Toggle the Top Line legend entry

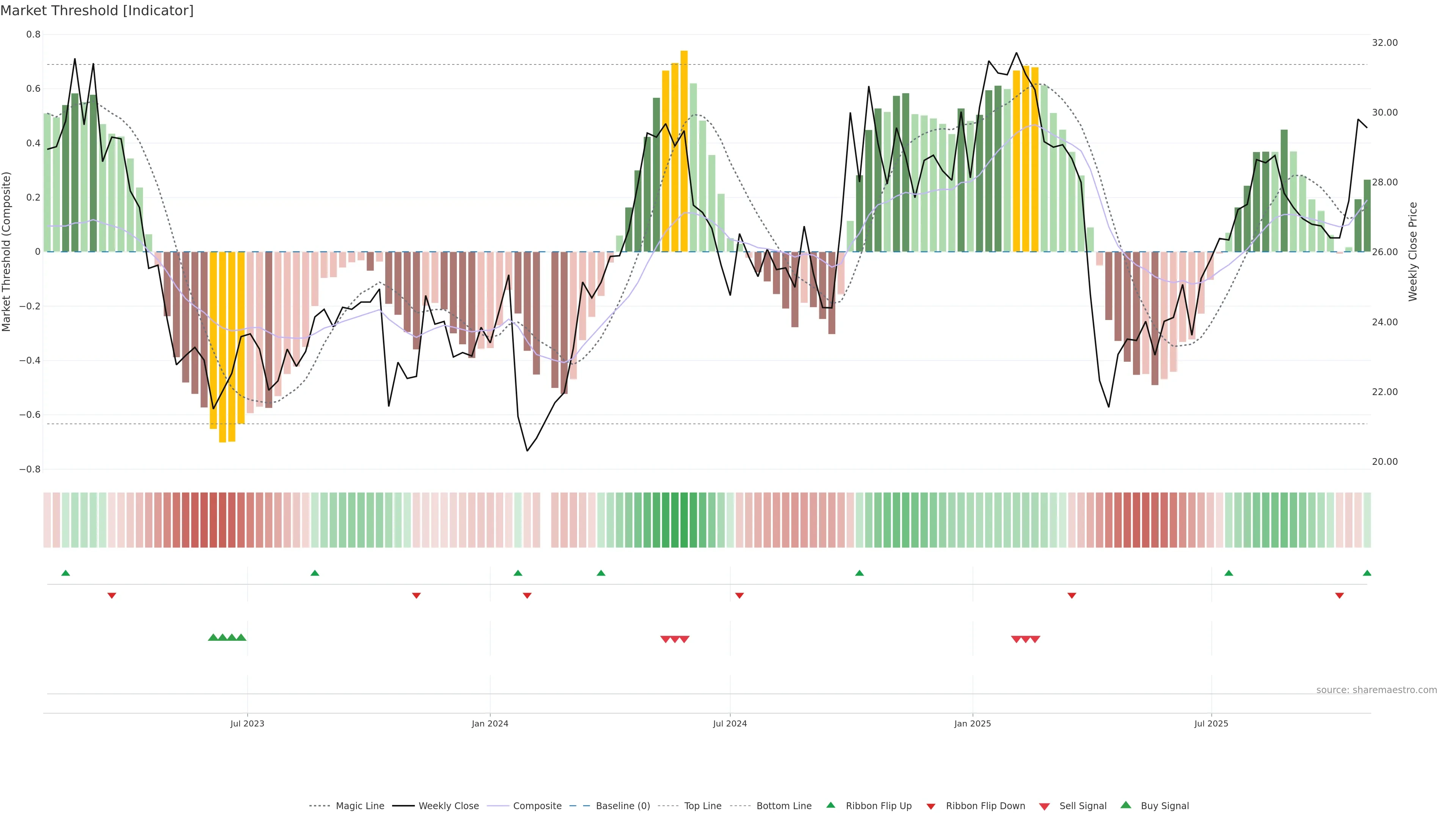(703, 806)
